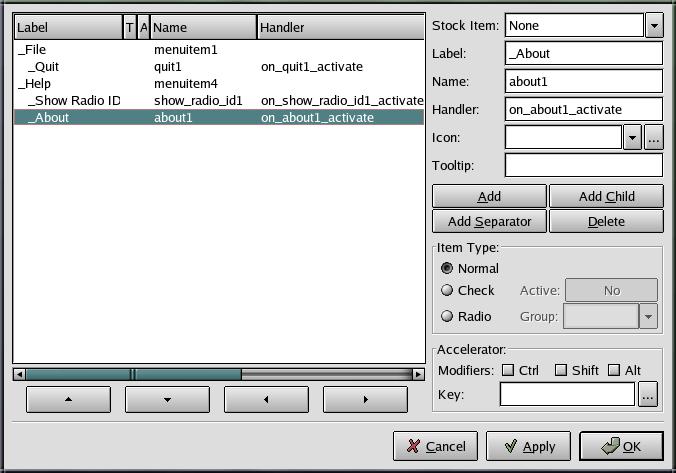The width and height of the screenshot is (676, 473).
Task: Click the right arrow button to indent the item
Action: click(x=365, y=399)
